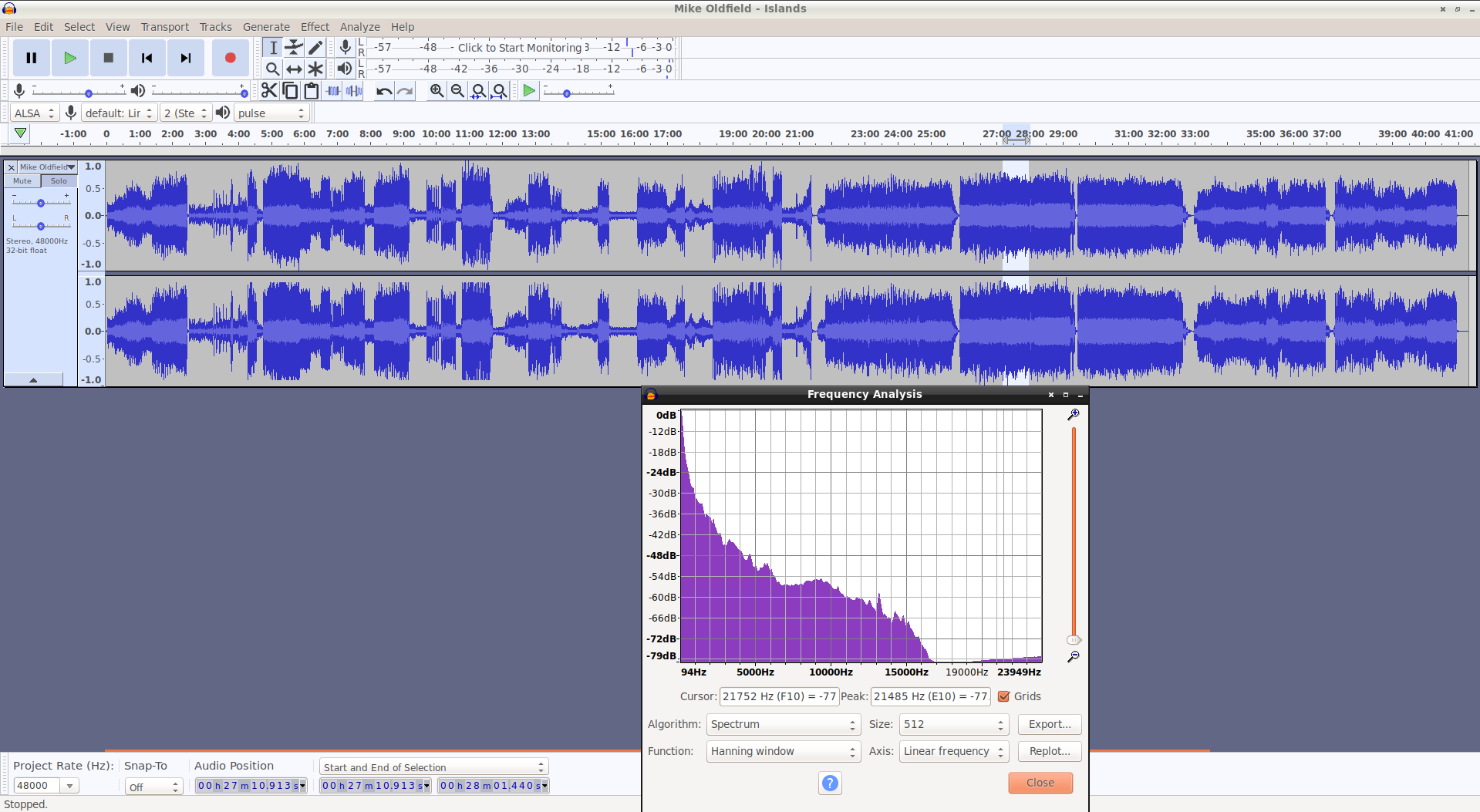Open the ALSA audio host dropdown
This screenshot has height=812, width=1480.
(x=35, y=113)
